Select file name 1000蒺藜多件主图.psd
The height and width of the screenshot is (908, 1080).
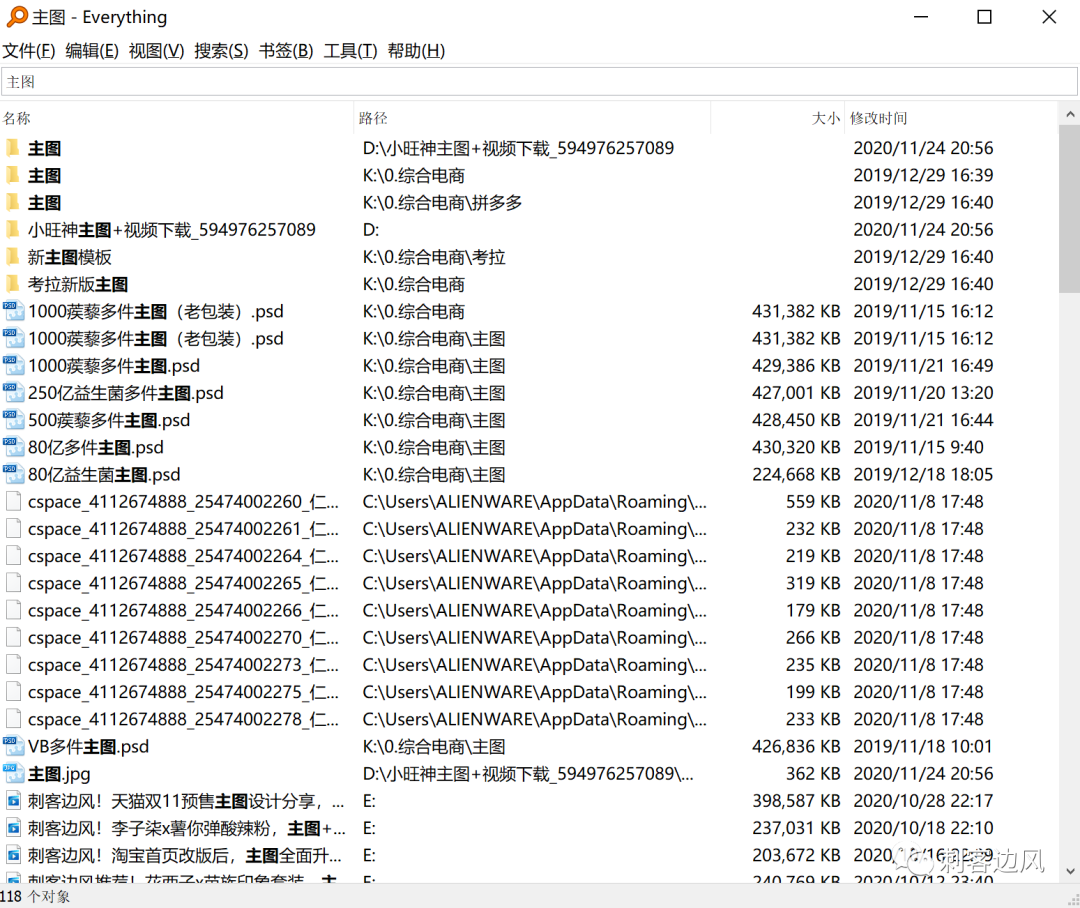coord(114,366)
